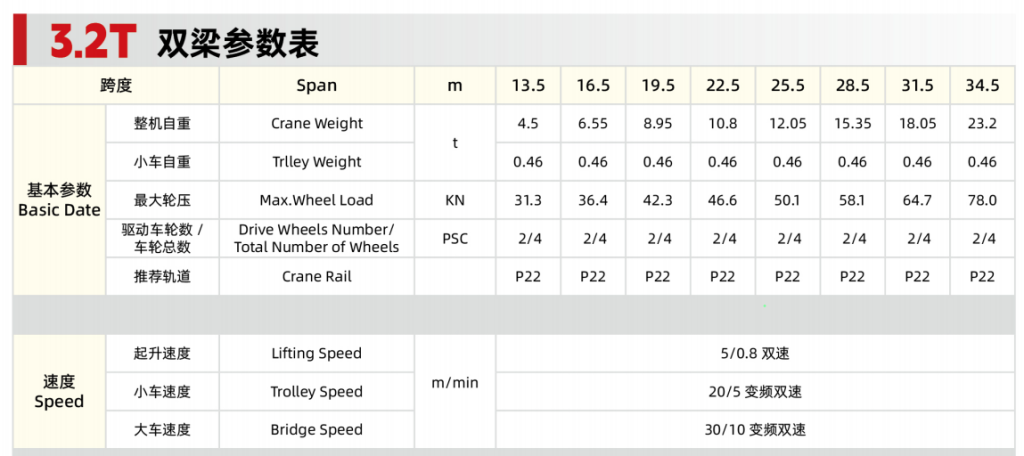Click the Crane Rail label
This screenshot has height=456, width=1024.
point(317,276)
